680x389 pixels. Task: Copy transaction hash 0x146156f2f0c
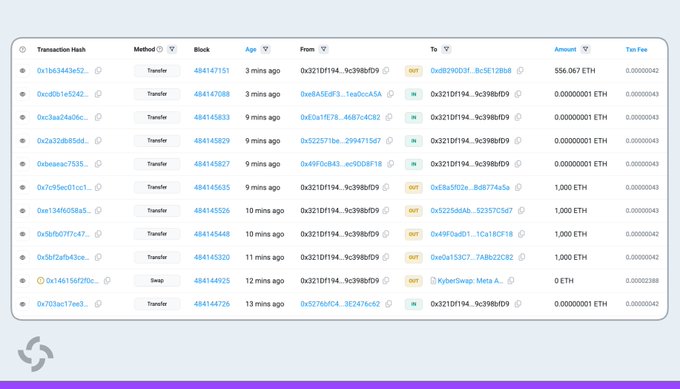(x=107, y=281)
